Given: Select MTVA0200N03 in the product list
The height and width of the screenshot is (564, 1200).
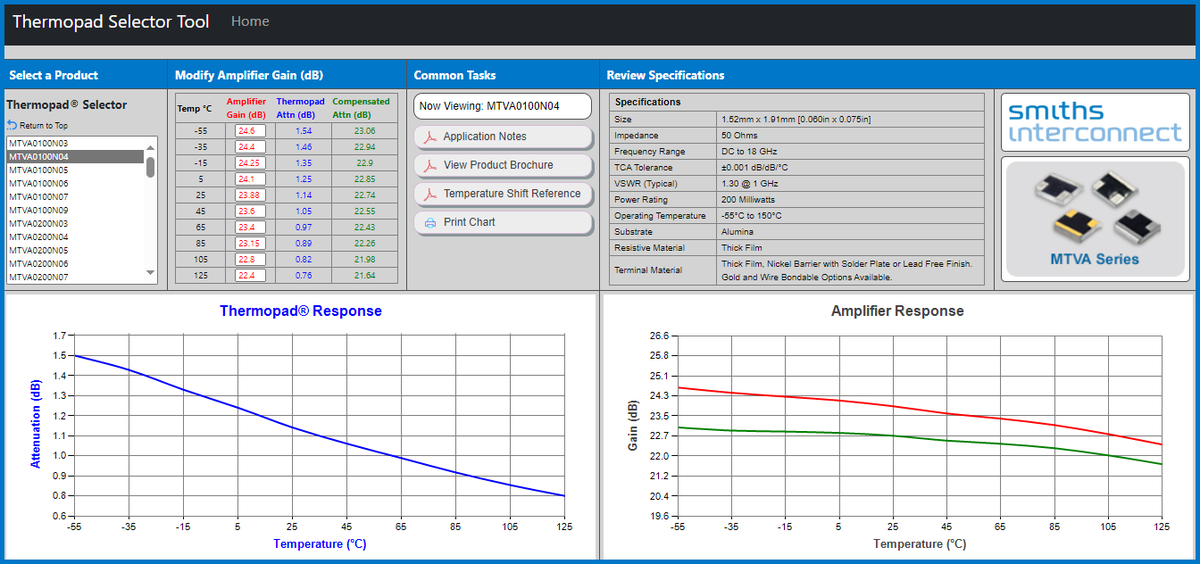Looking at the screenshot, I should (75, 224).
